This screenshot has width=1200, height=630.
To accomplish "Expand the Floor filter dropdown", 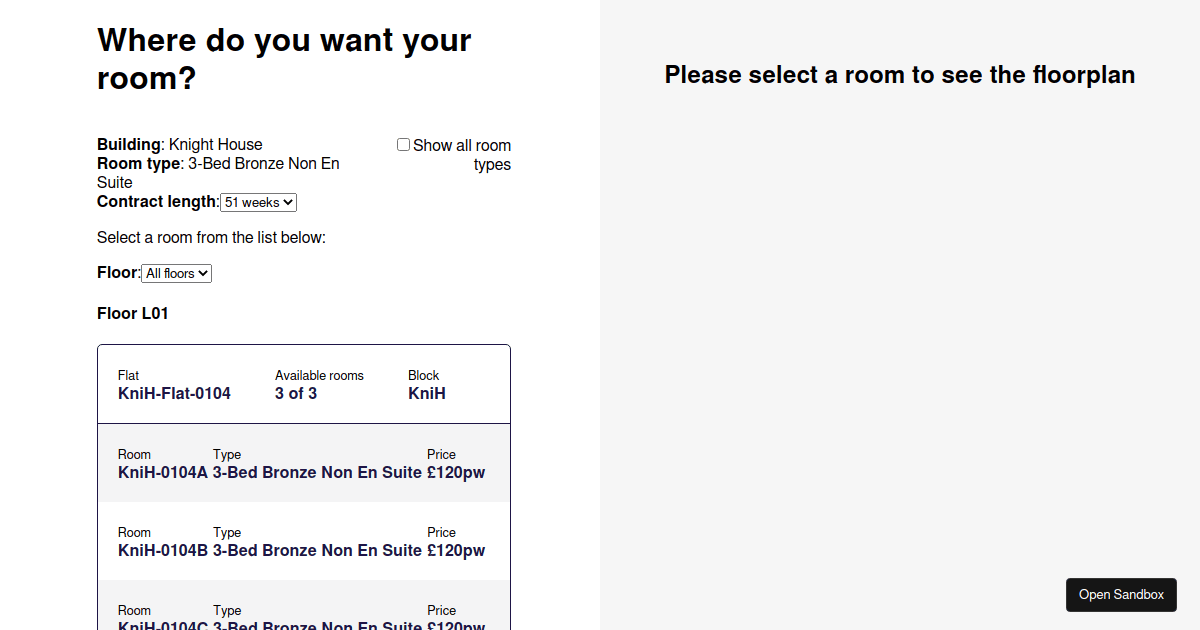I will point(176,273).
